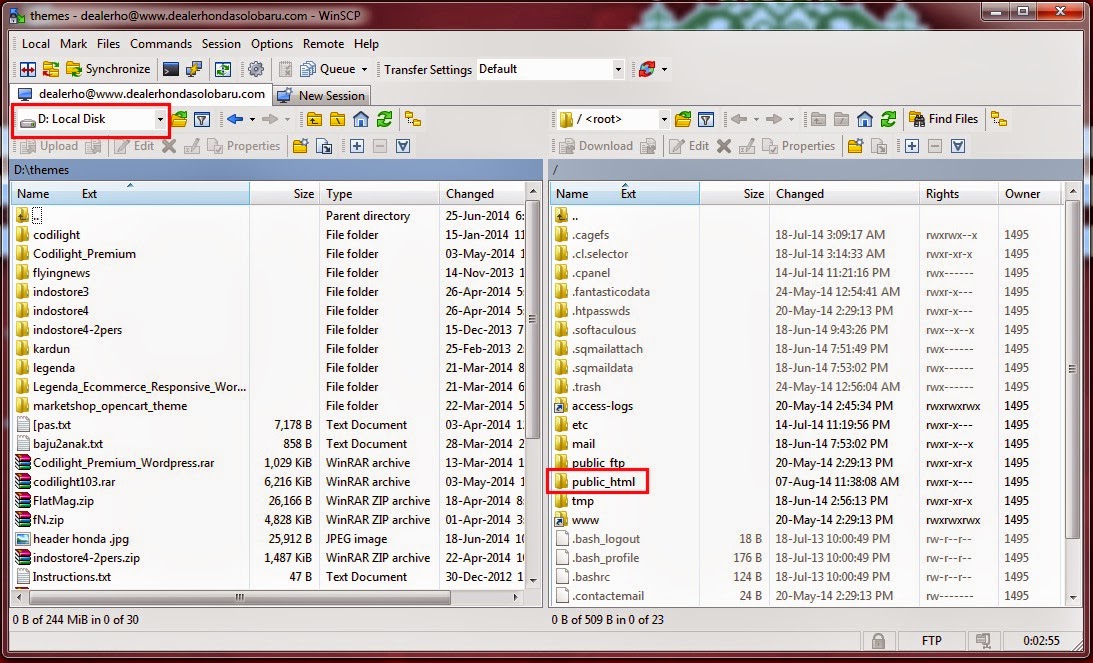Click the Queue button
Viewport: 1093px width, 663px height.
click(329, 69)
